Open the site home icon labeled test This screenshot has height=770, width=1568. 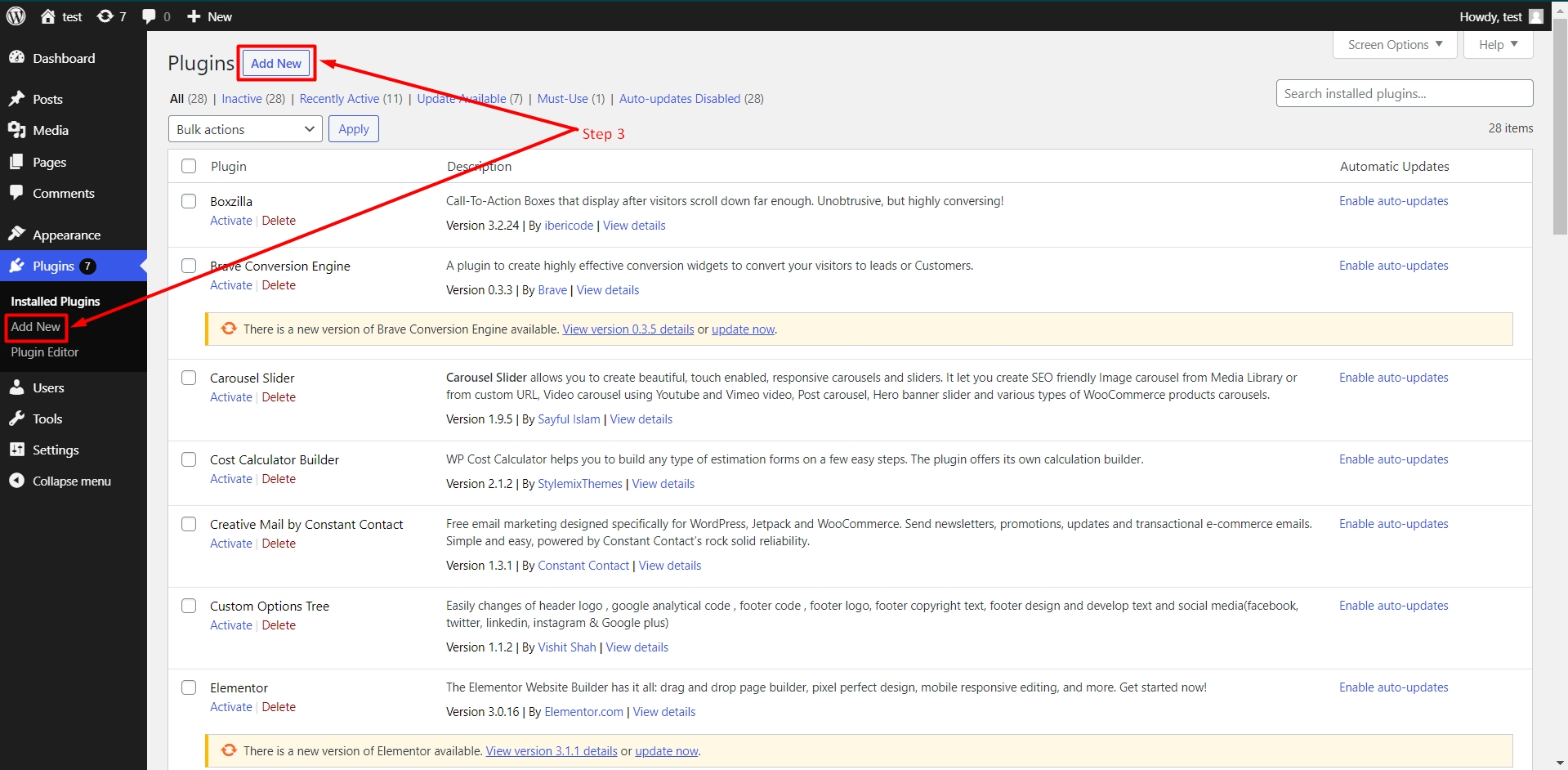pos(48,16)
